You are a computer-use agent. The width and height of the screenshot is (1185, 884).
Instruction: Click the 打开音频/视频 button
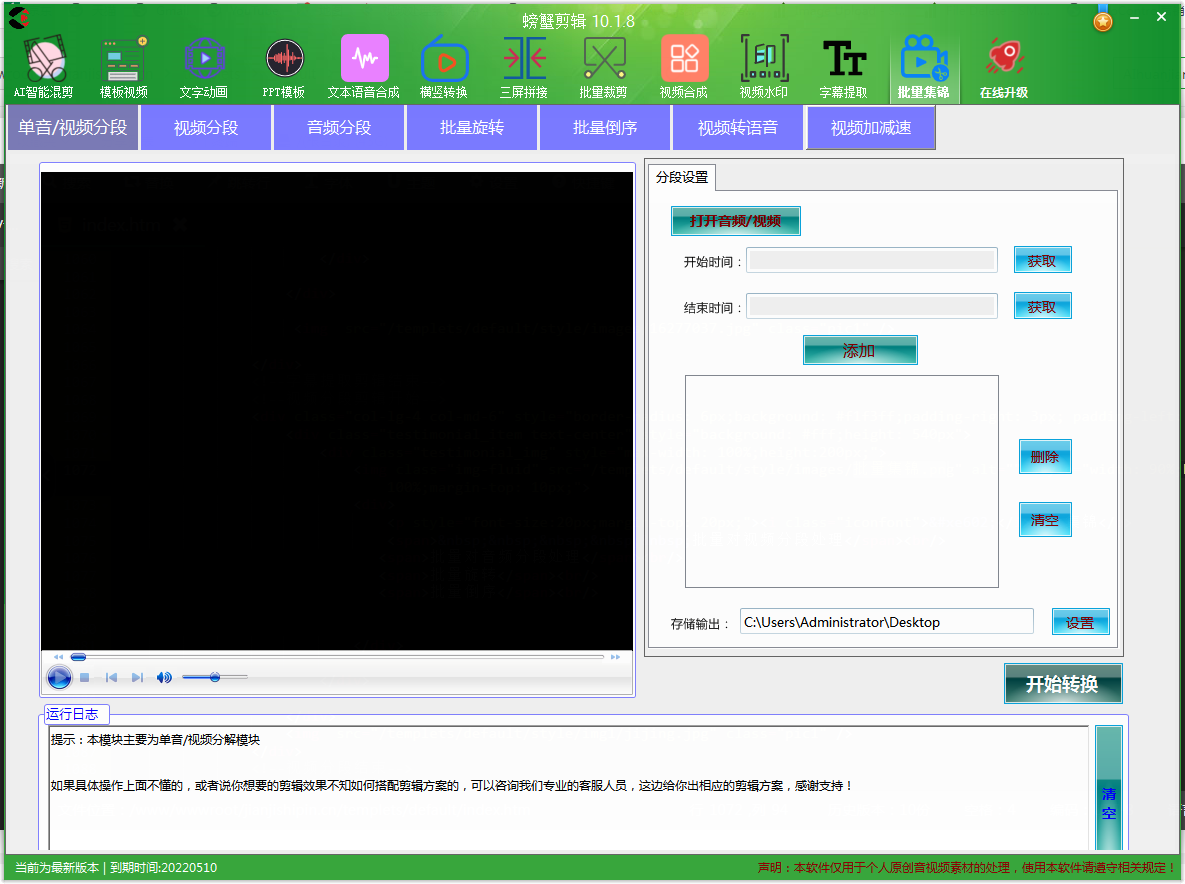736,220
